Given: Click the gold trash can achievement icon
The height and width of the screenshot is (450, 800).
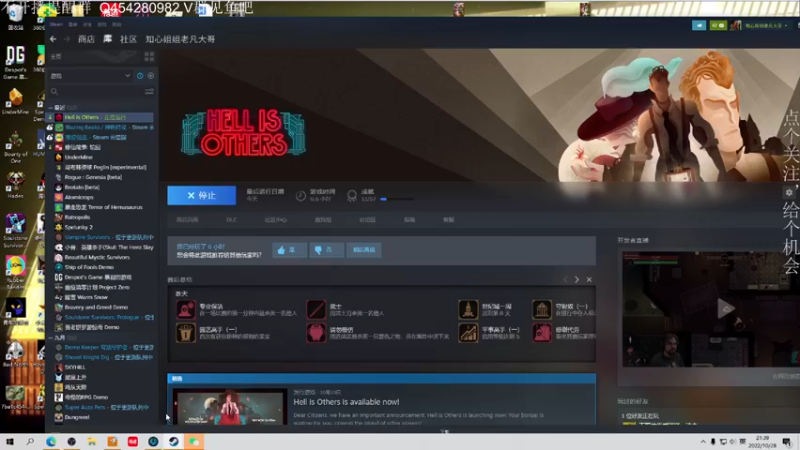Looking at the screenshot, I should click(186, 333).
